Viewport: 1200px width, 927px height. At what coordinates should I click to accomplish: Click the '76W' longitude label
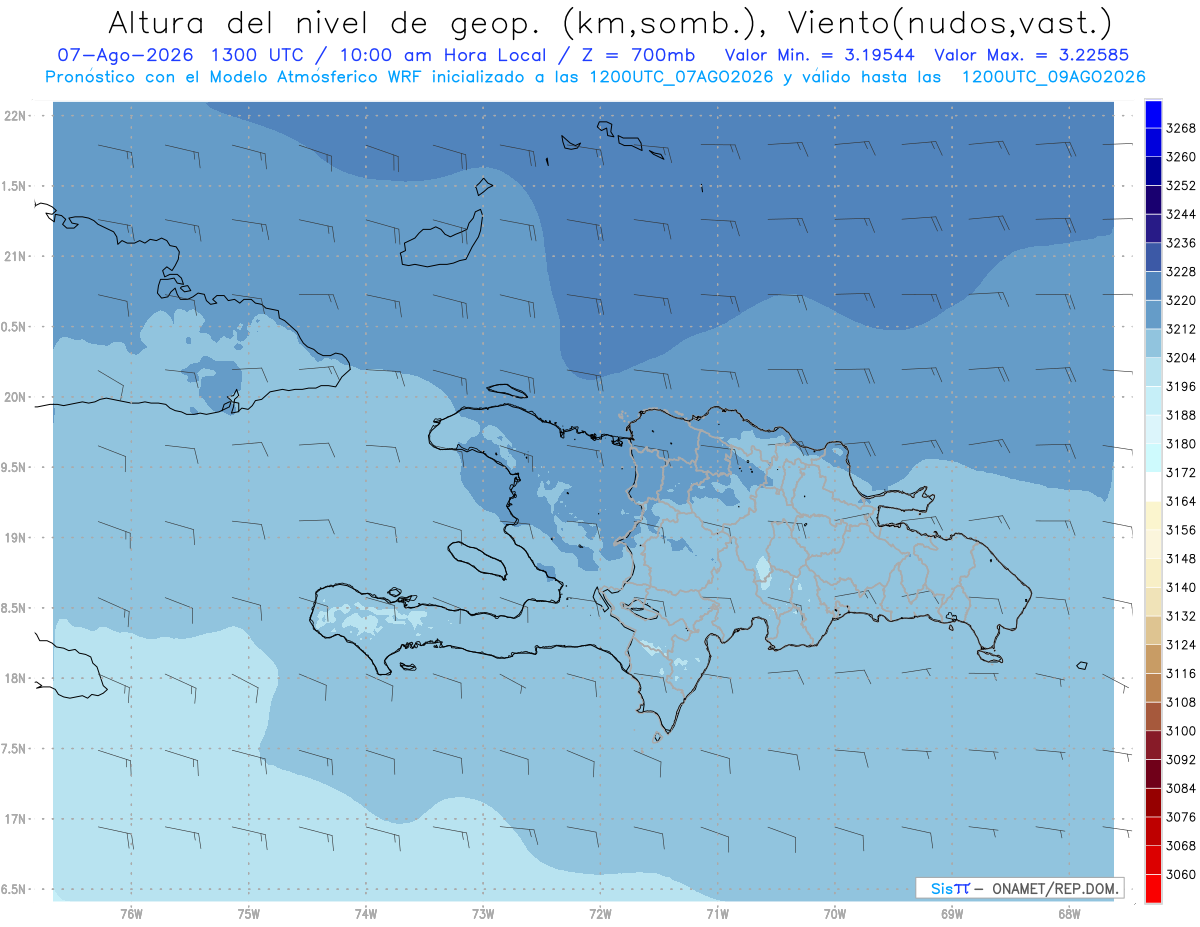(x=131, y=913)
